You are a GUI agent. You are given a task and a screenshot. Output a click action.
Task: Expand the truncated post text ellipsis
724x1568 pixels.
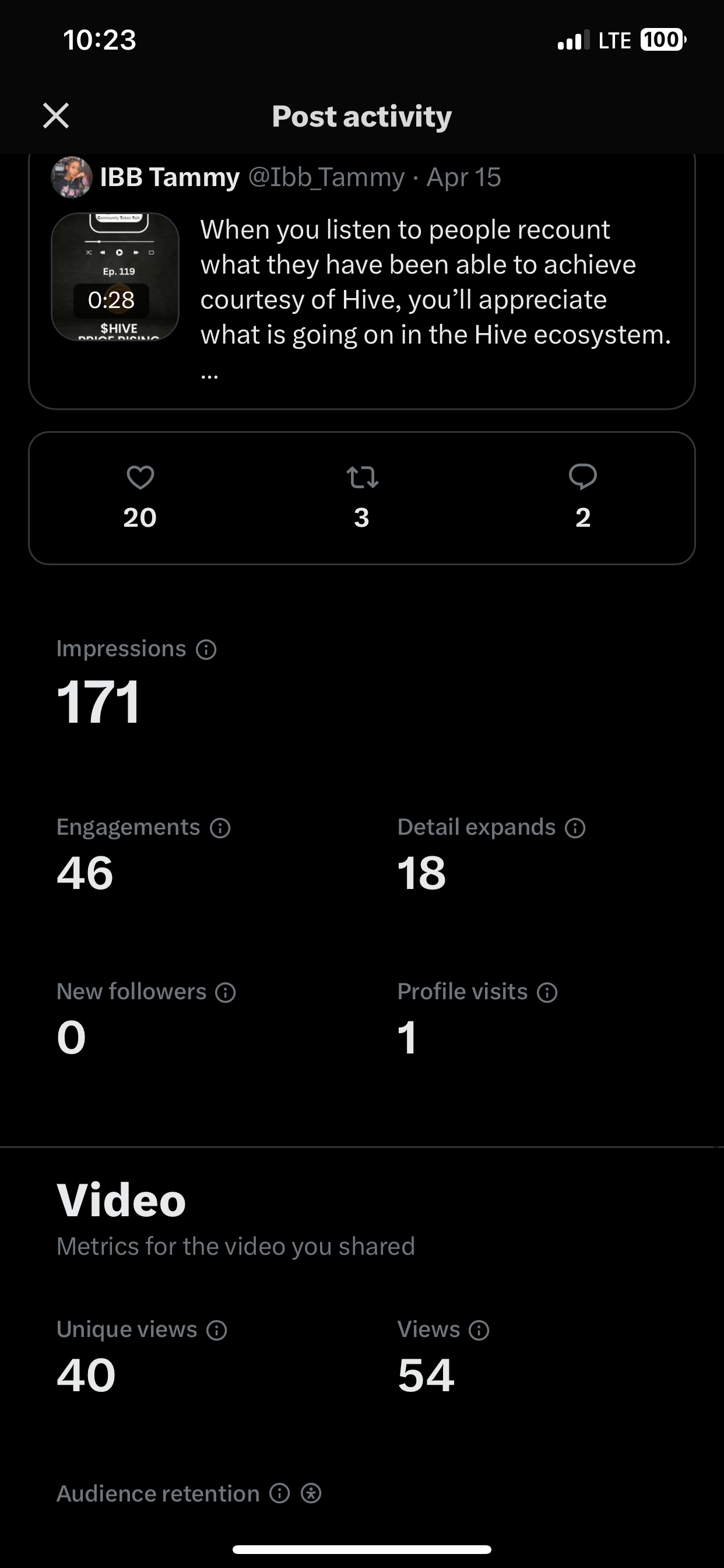(209, 376)
